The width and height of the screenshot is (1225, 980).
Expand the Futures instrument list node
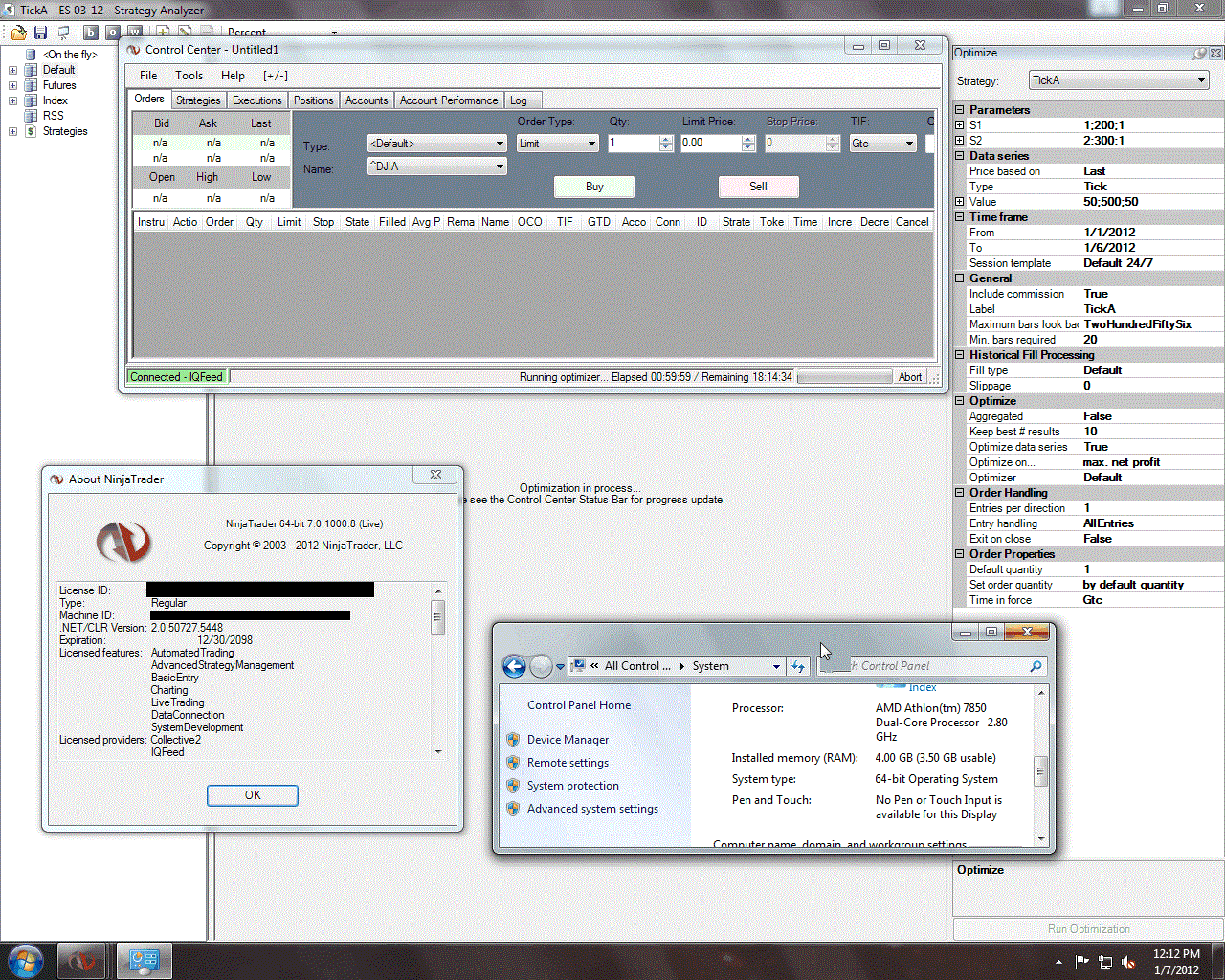[x=12, y=85]
